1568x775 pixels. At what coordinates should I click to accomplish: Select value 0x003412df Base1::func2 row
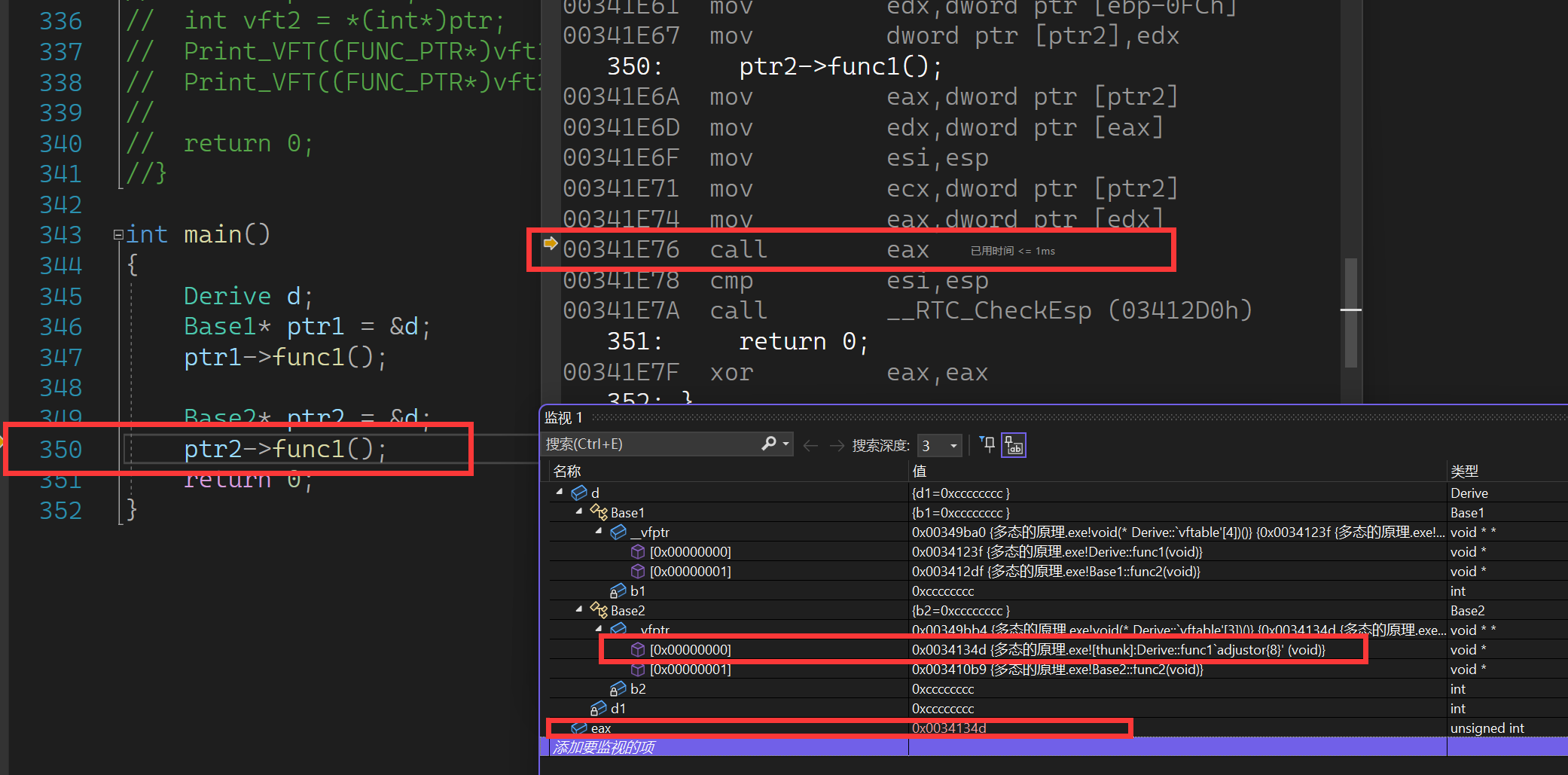tap(1056, 571)
